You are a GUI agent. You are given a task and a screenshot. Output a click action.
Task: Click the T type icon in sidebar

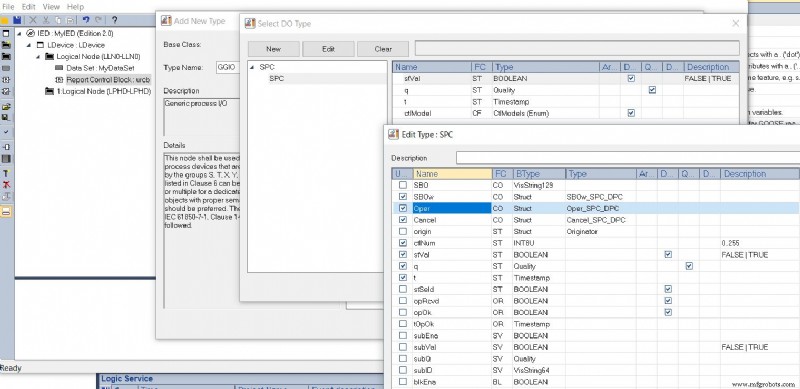(x=6, y=174)
